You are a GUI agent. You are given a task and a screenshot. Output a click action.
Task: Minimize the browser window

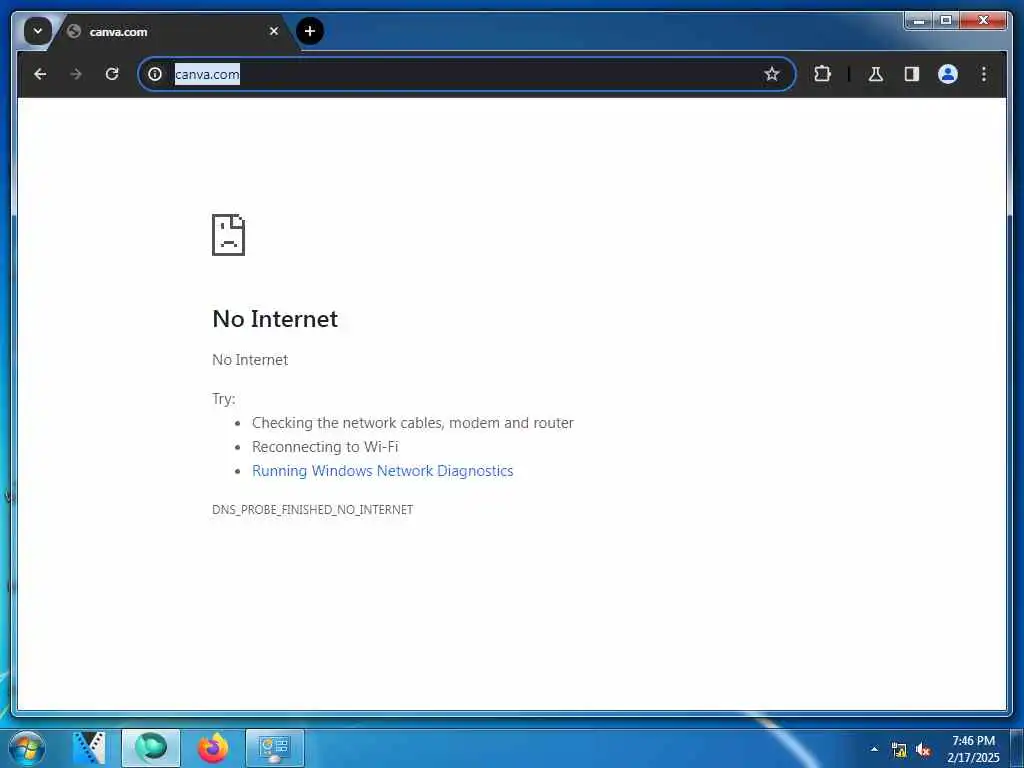[x=919, y=21]
